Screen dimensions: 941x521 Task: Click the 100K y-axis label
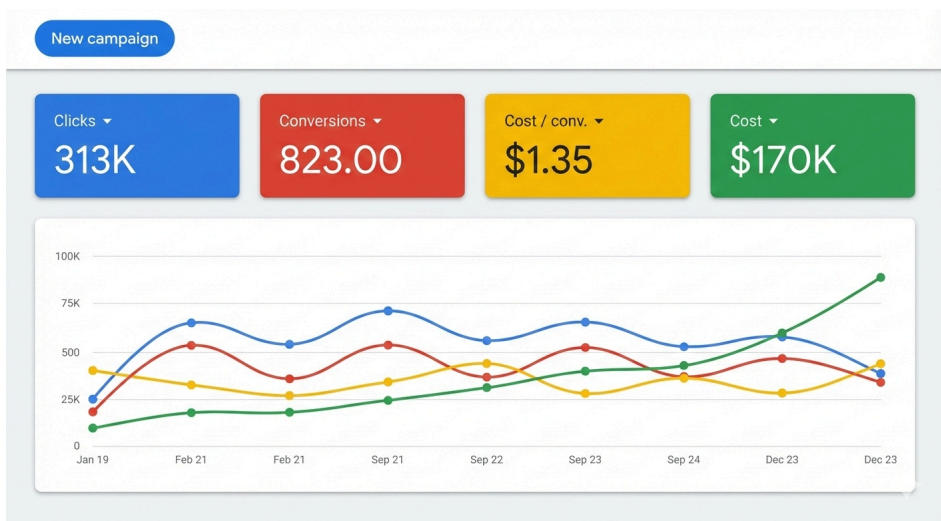coord(68,256)
